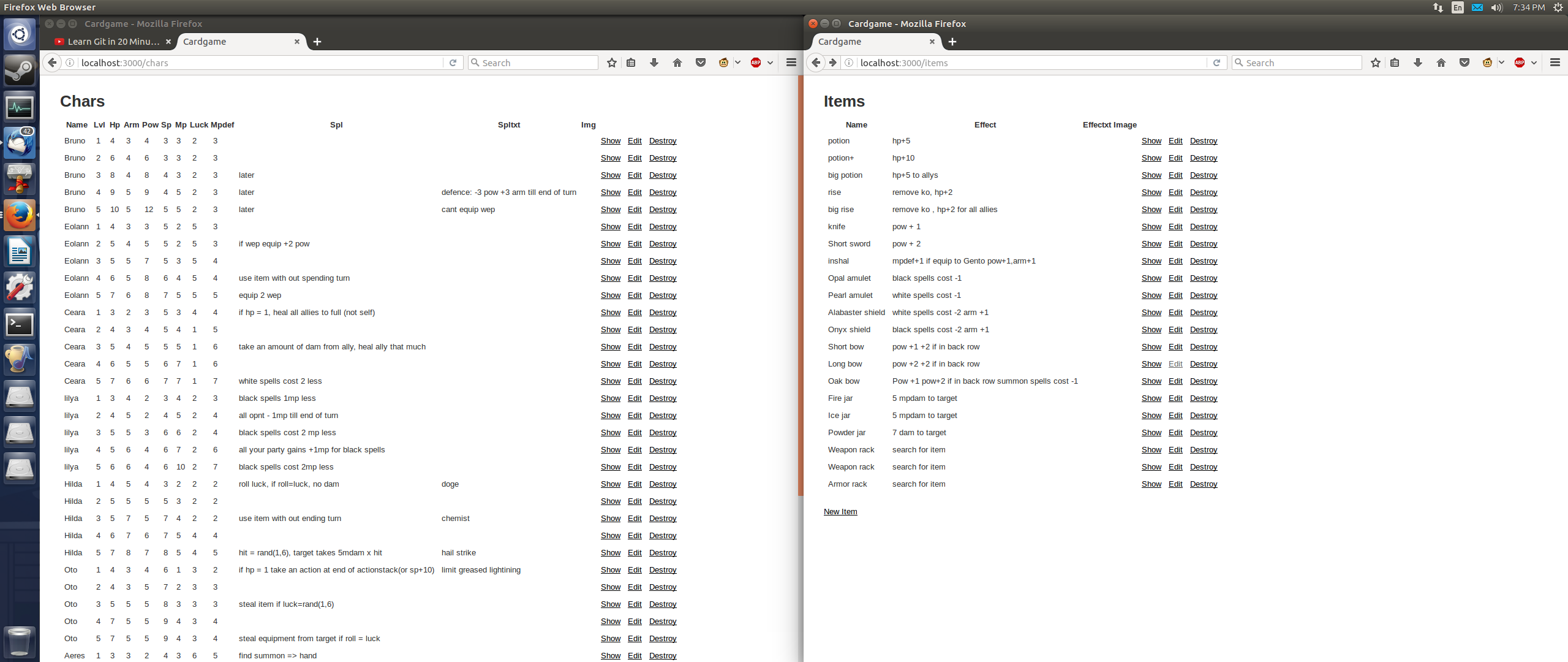Open the hamburger menu in the right browser
The height and width of the screenshot is (662, 1568).
pos(1555,63)
